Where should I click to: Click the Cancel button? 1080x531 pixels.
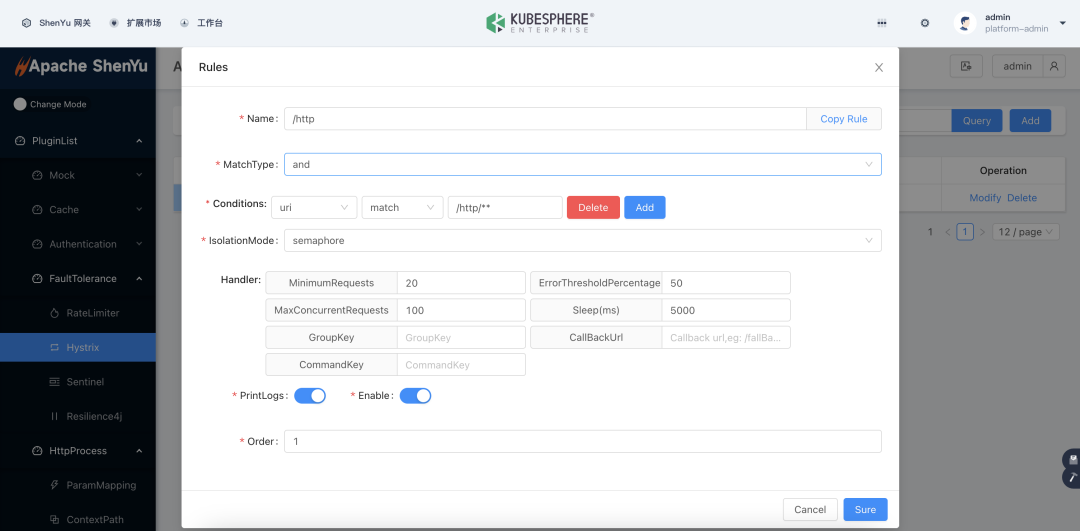(x=810, y=510)
